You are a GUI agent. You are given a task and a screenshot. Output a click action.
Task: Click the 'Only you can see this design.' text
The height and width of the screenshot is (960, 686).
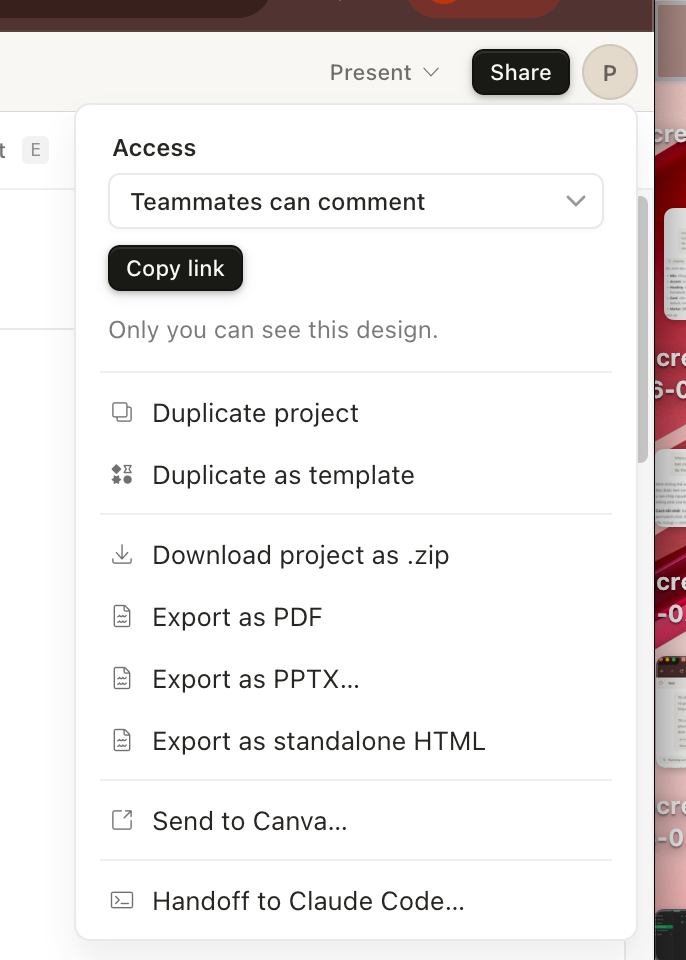point(273,330)
